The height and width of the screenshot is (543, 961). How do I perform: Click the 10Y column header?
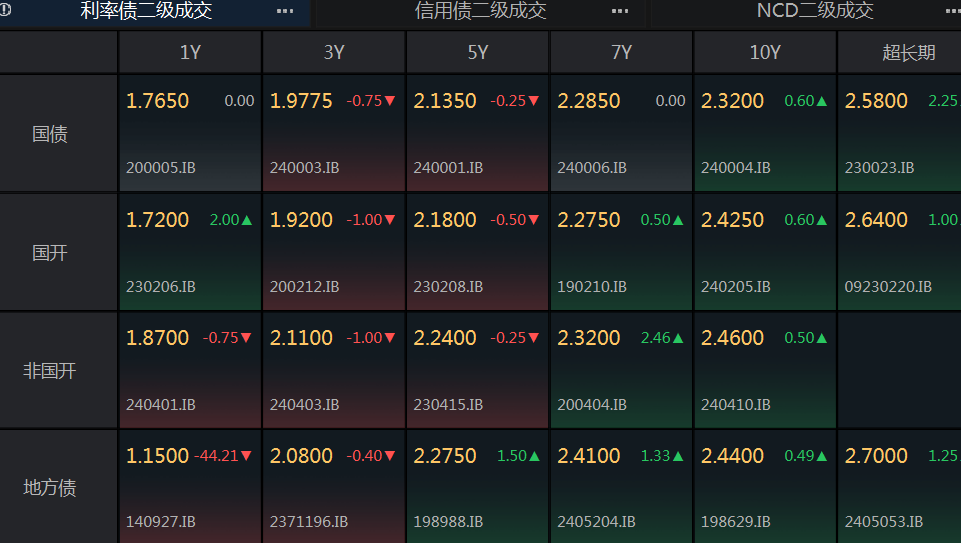(x=765, y=52)
